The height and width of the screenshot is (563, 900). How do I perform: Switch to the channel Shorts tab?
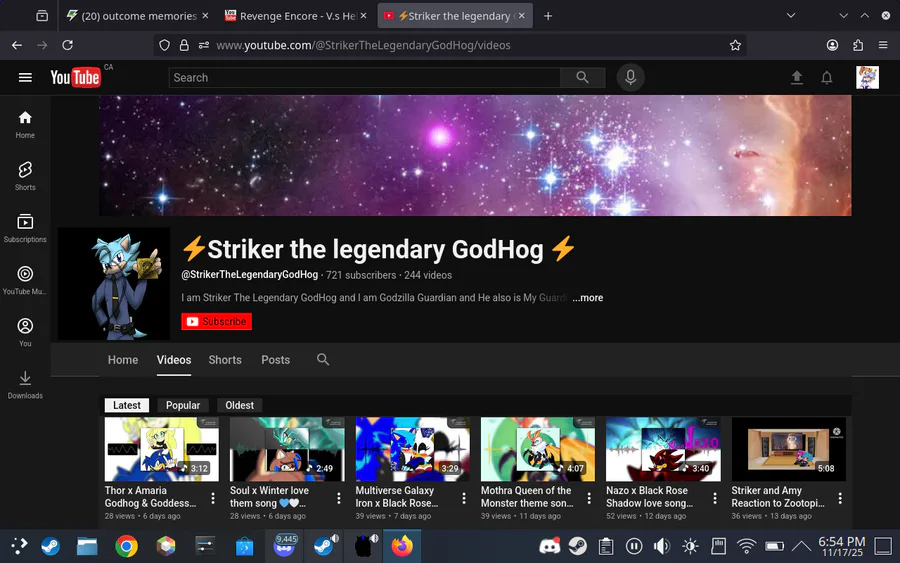pyautogui.click(x=225, y=360)
